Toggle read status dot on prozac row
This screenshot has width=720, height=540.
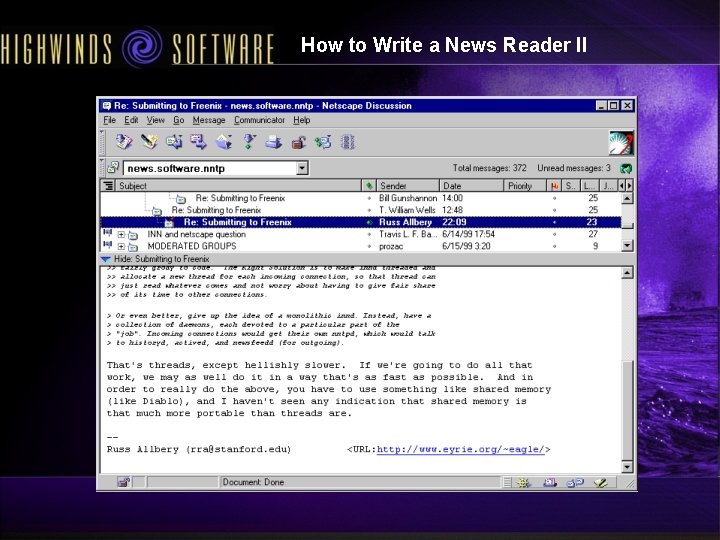[x=369, y=247]
